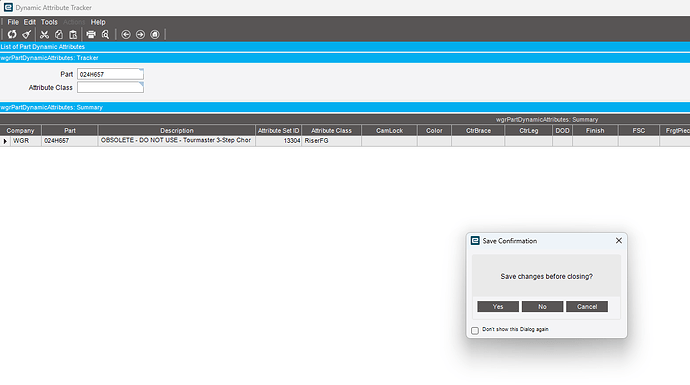Click the CamLock column header
The width and height of the screenshot is (690, 385).
[389, 130]
